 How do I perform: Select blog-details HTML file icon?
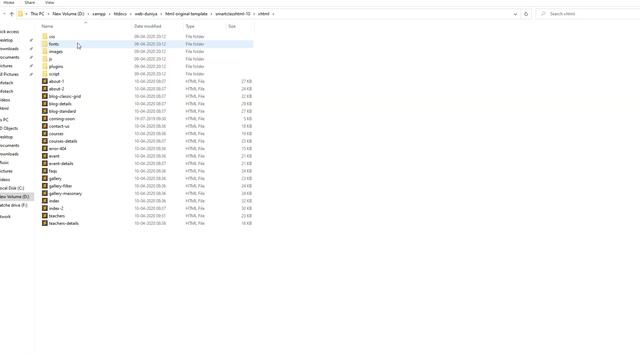pyautogui.click(x=45, y=104)
